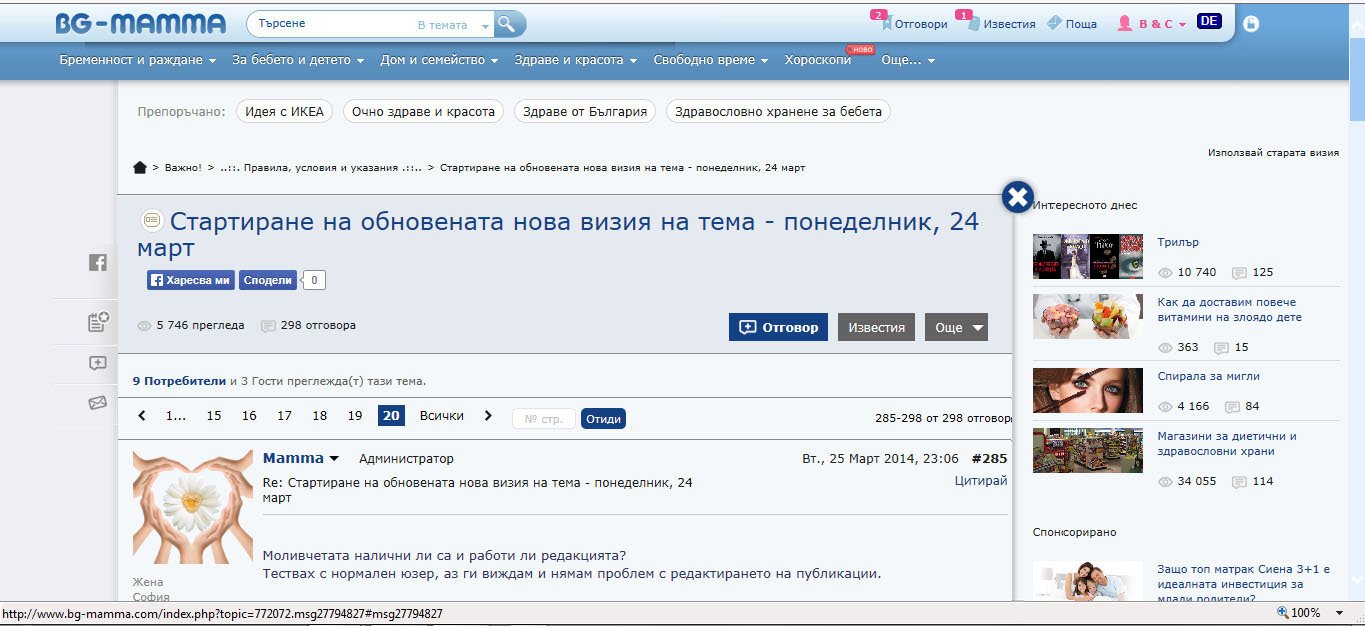Click the Facebook icon in left sidebar
1365x626 pixels.
coord(97,263)
